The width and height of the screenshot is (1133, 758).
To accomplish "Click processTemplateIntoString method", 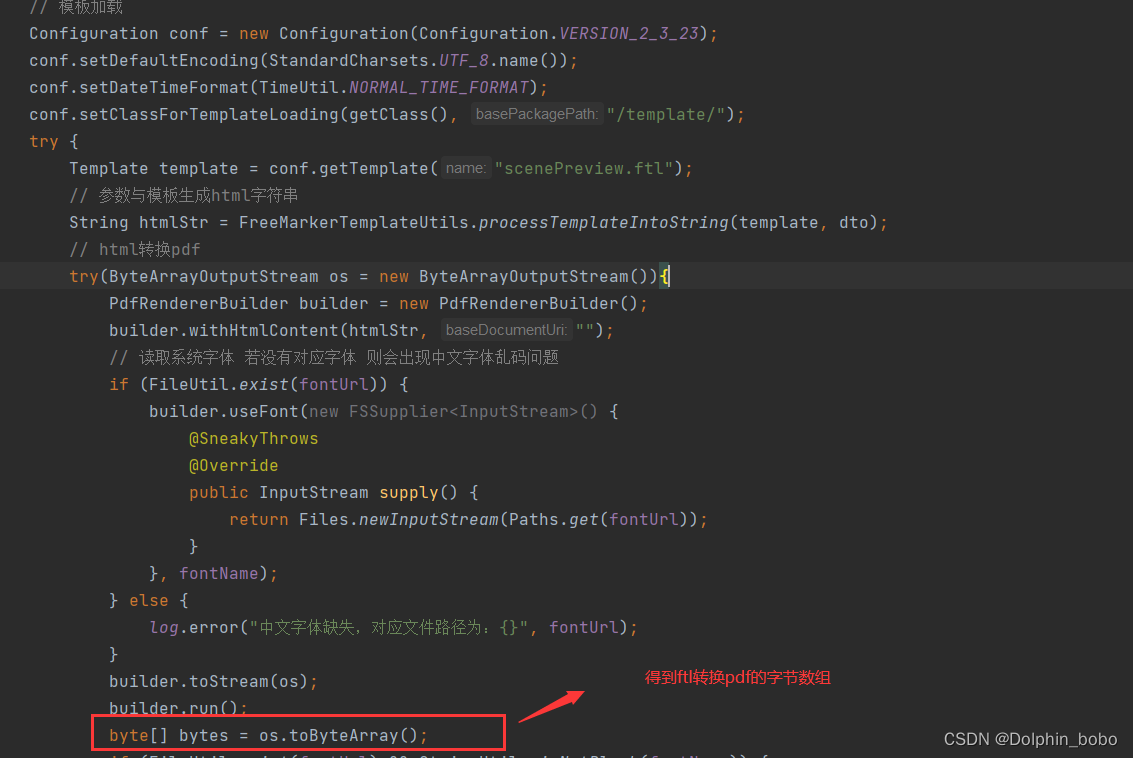I will [603, 223].
